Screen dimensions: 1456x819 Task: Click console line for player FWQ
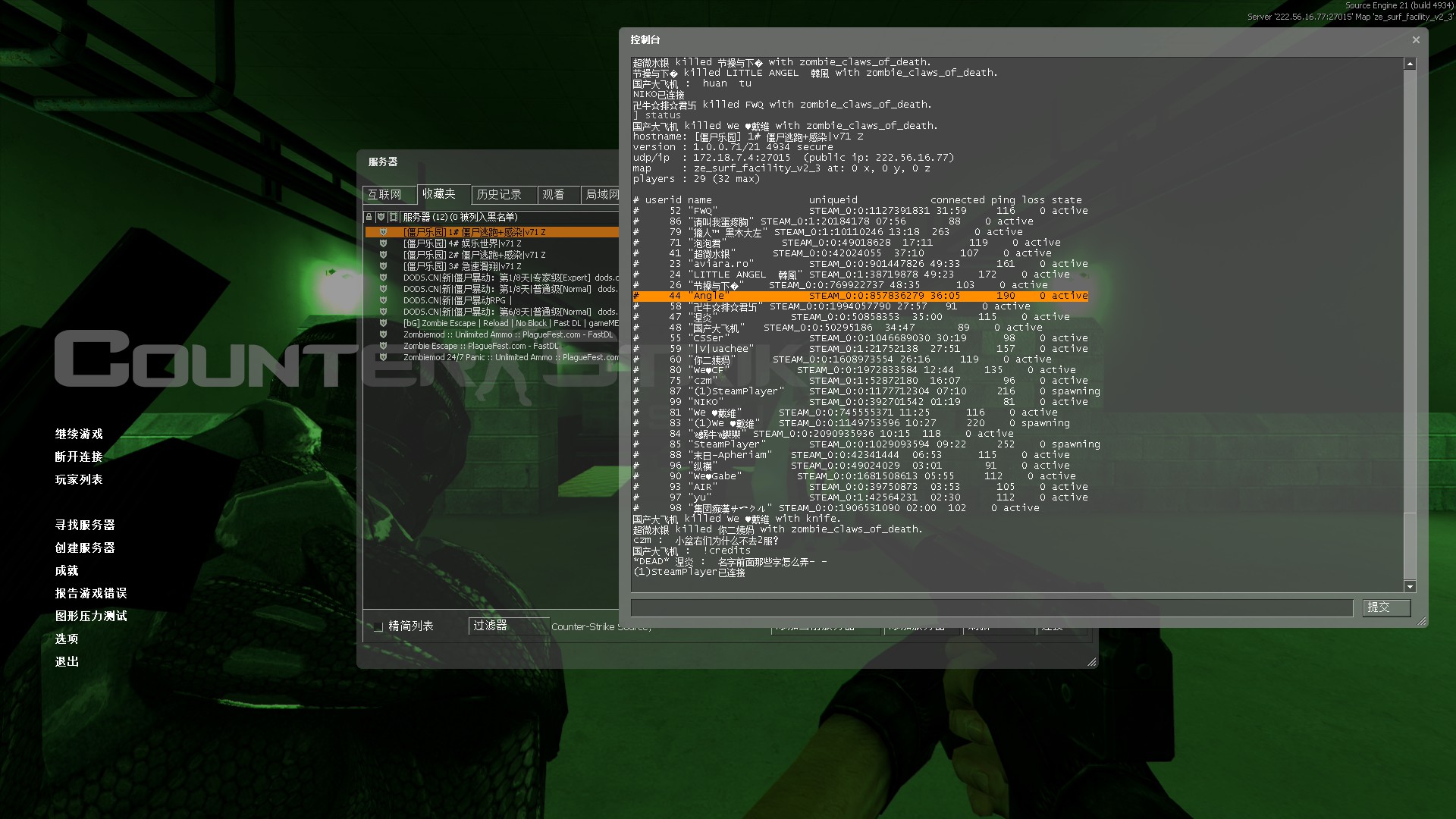861,211
